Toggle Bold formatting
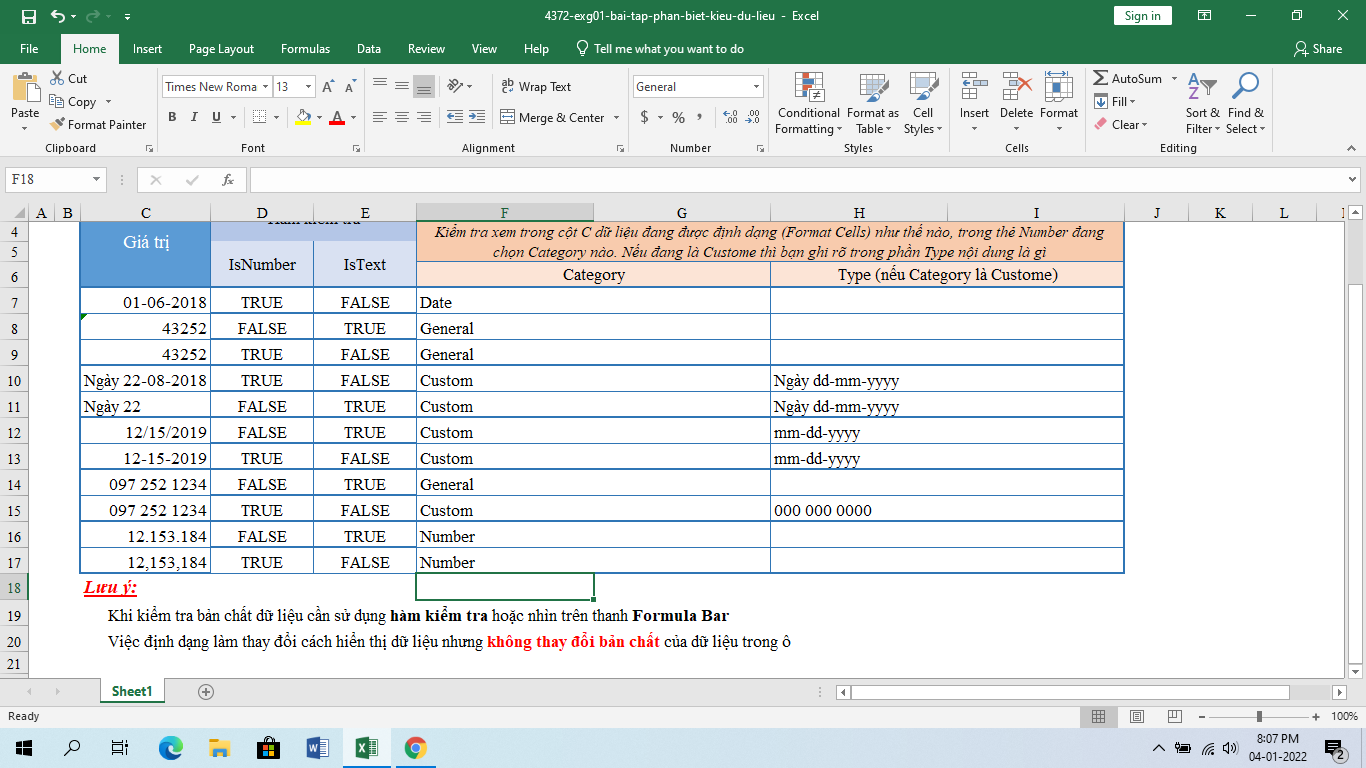The image size is (1366, 768). click(x=172, y=118)
